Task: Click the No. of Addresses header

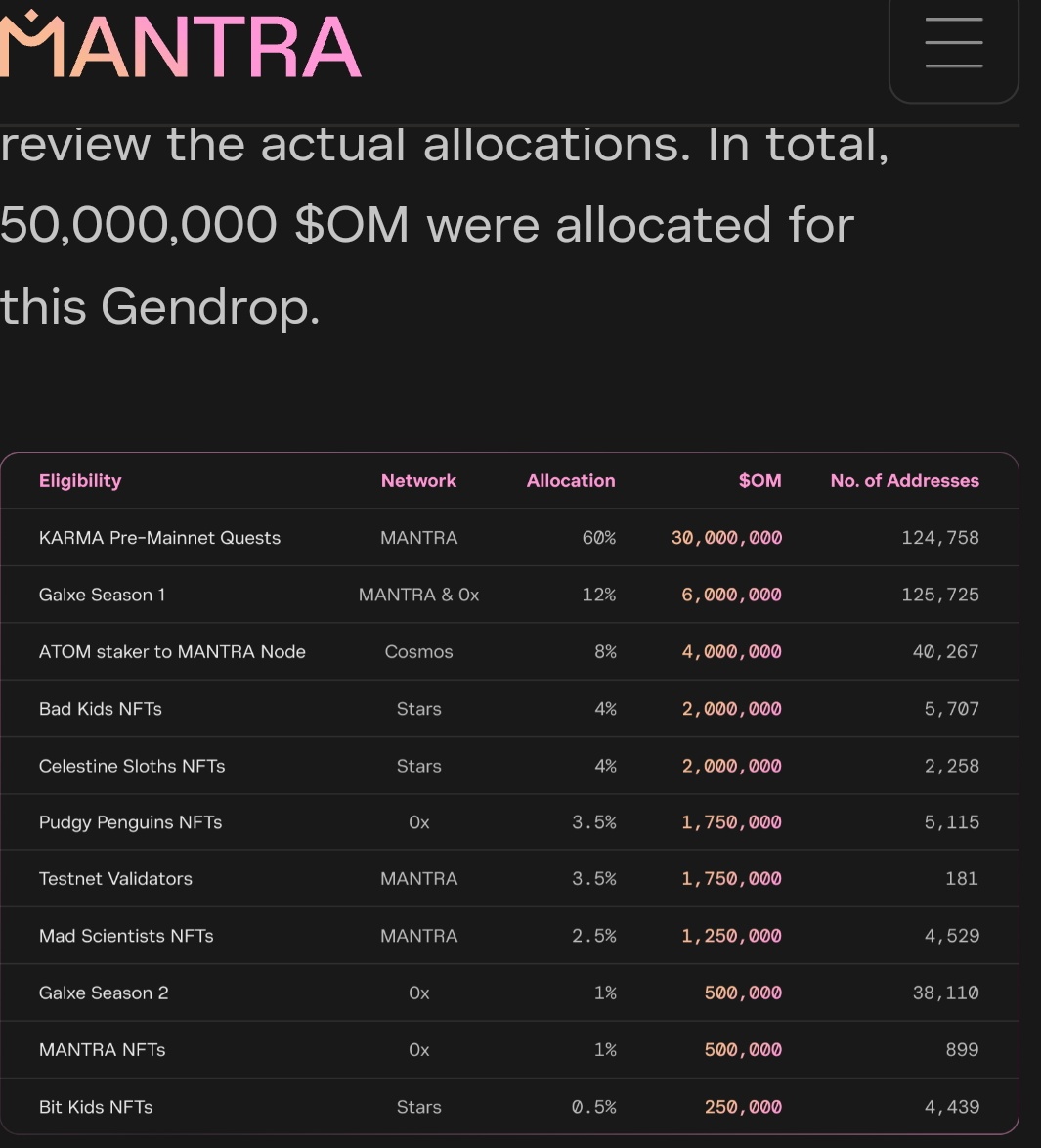Action: (904, 480)
